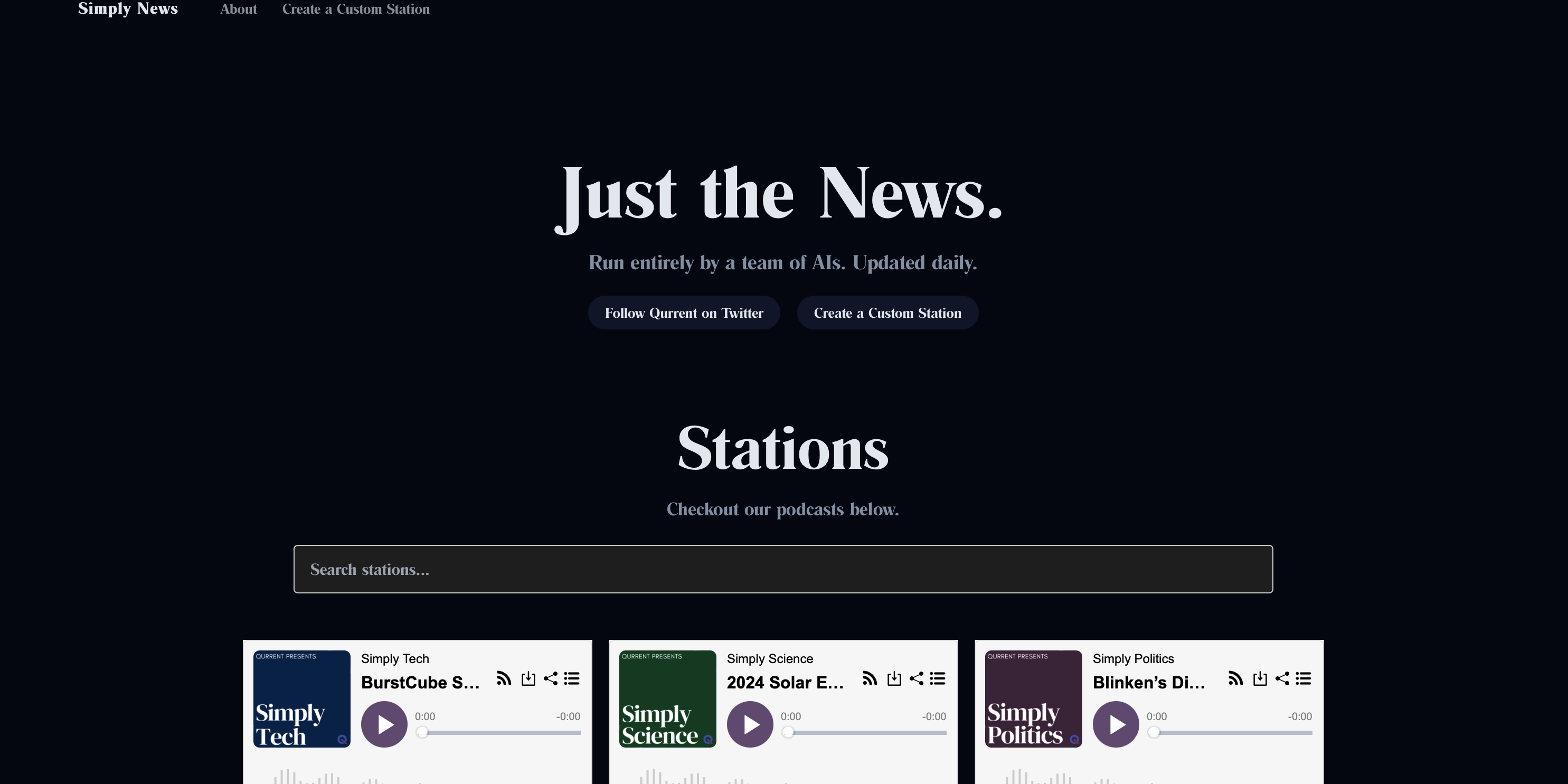Click the RSS feed icon for Simply Tech
Image resolution: width=1568 pixels, height=784 pixels.
point(503,678)
